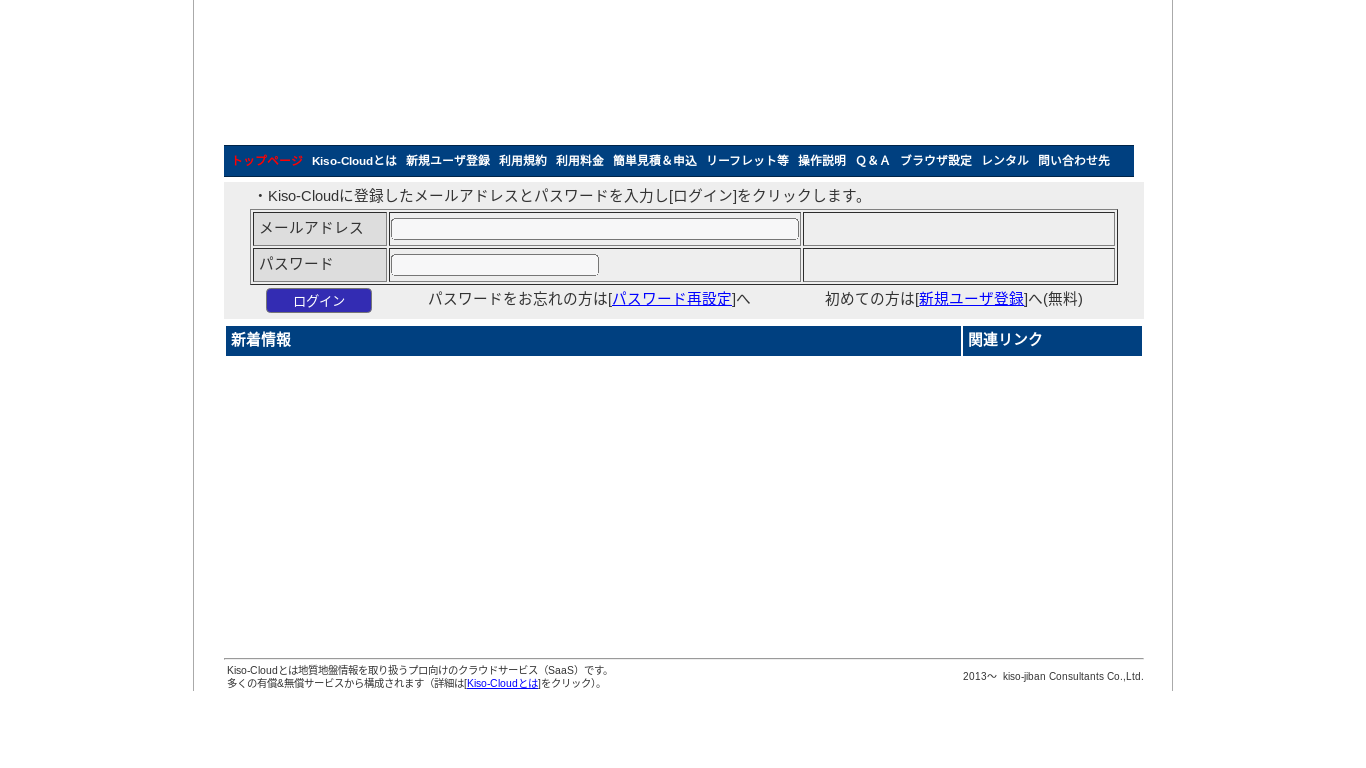This screenshot has width=1366, height=768.
Task: Open the Kiso-Cloudとは menu item
Action: click(354, 161)
